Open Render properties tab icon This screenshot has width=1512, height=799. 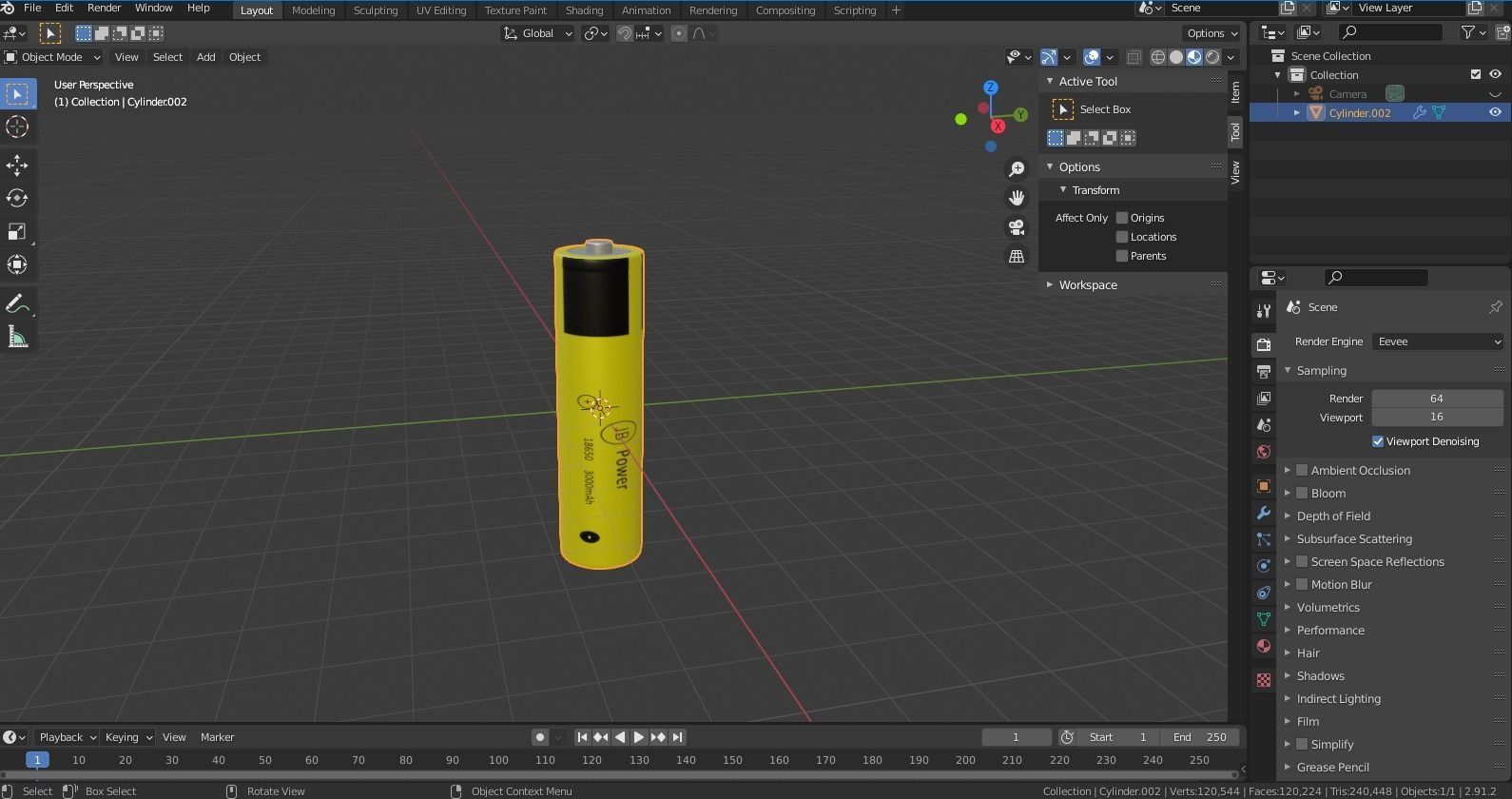pos(1263,344)
